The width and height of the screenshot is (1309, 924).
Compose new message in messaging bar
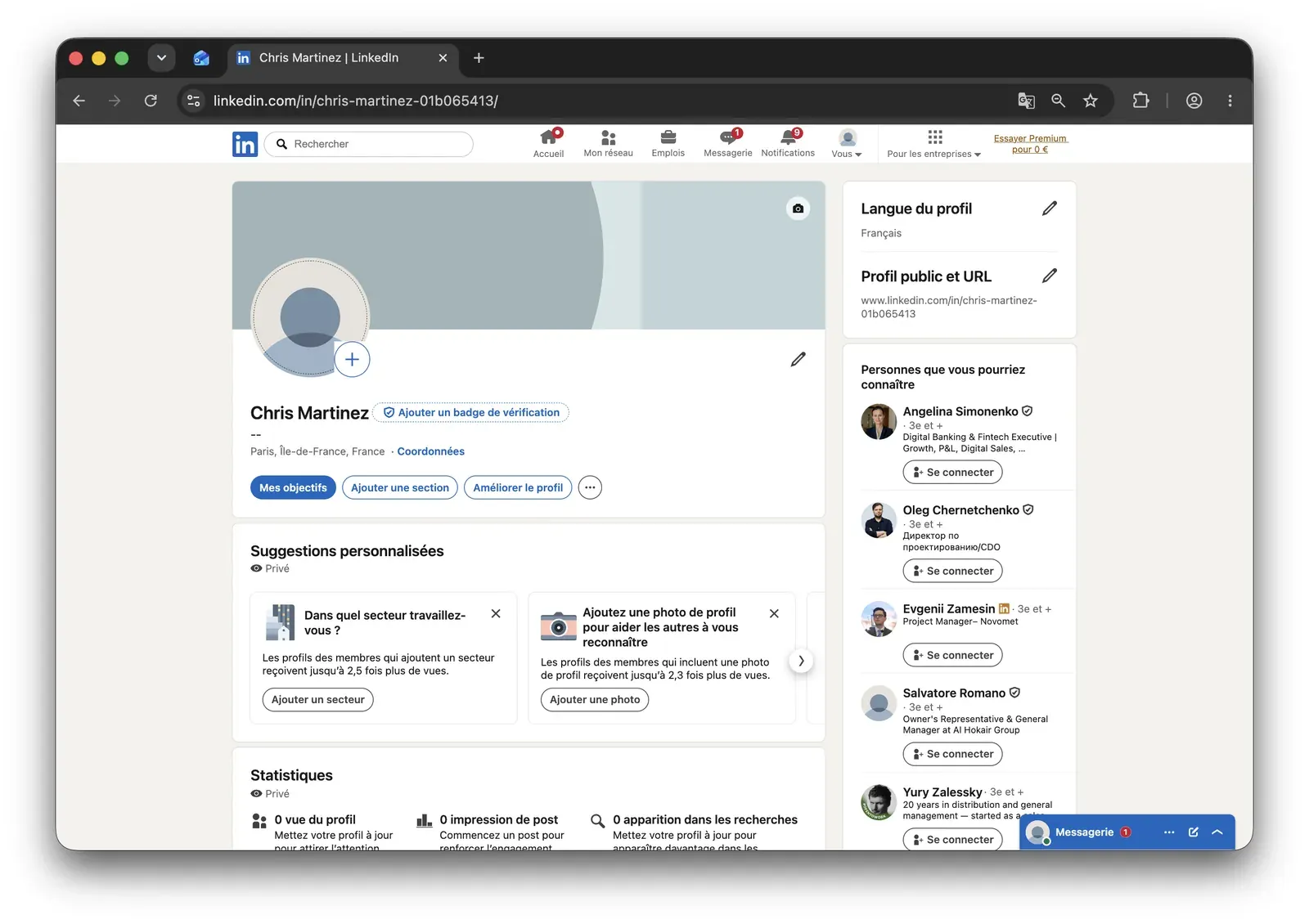(x=1194, y=832)
